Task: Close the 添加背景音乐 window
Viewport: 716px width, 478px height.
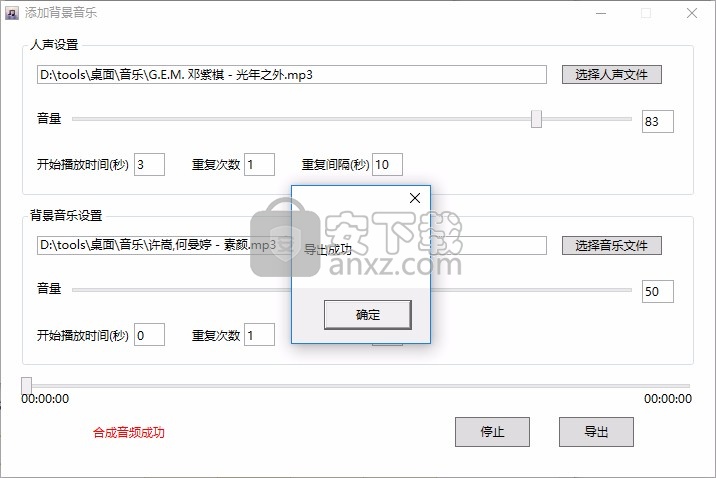Action: pos(692,13)
